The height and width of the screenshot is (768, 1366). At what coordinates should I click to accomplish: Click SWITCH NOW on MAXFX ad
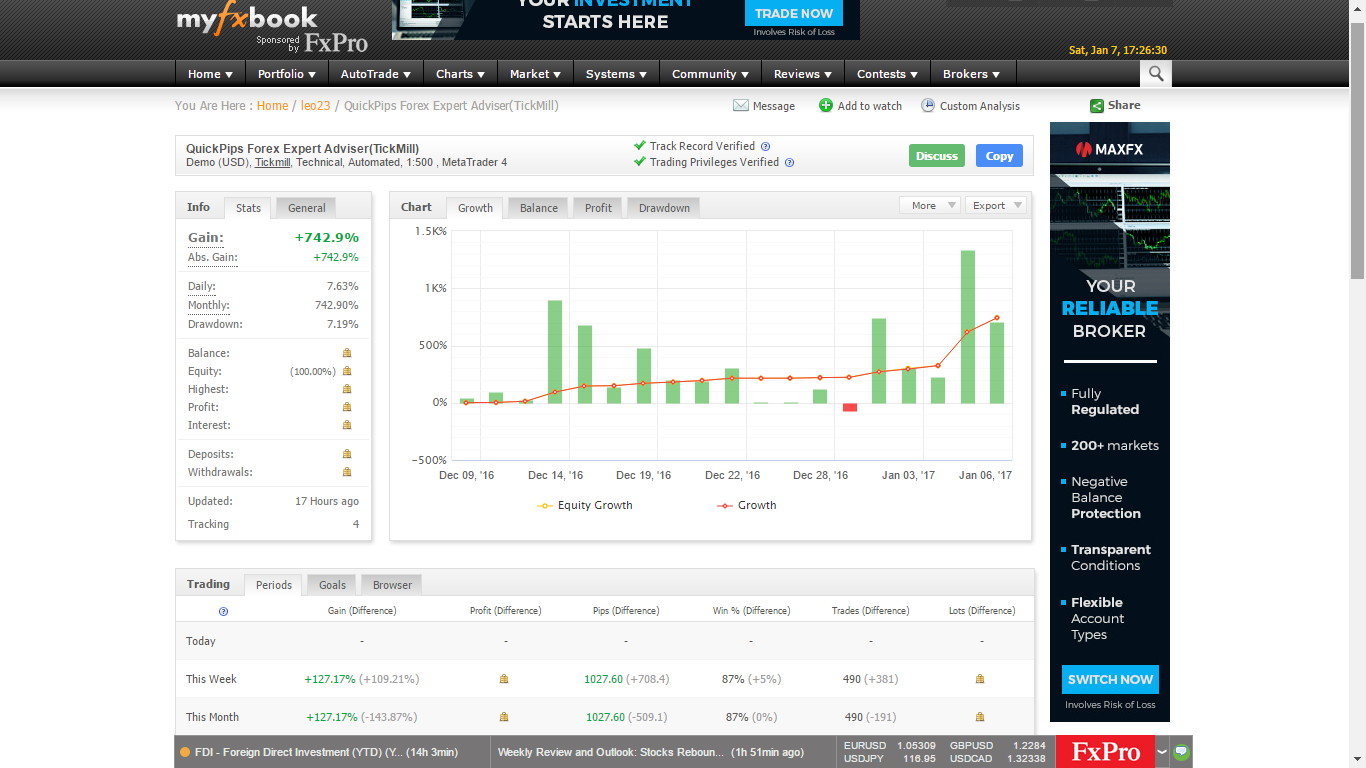click(x=1110, y=679)
